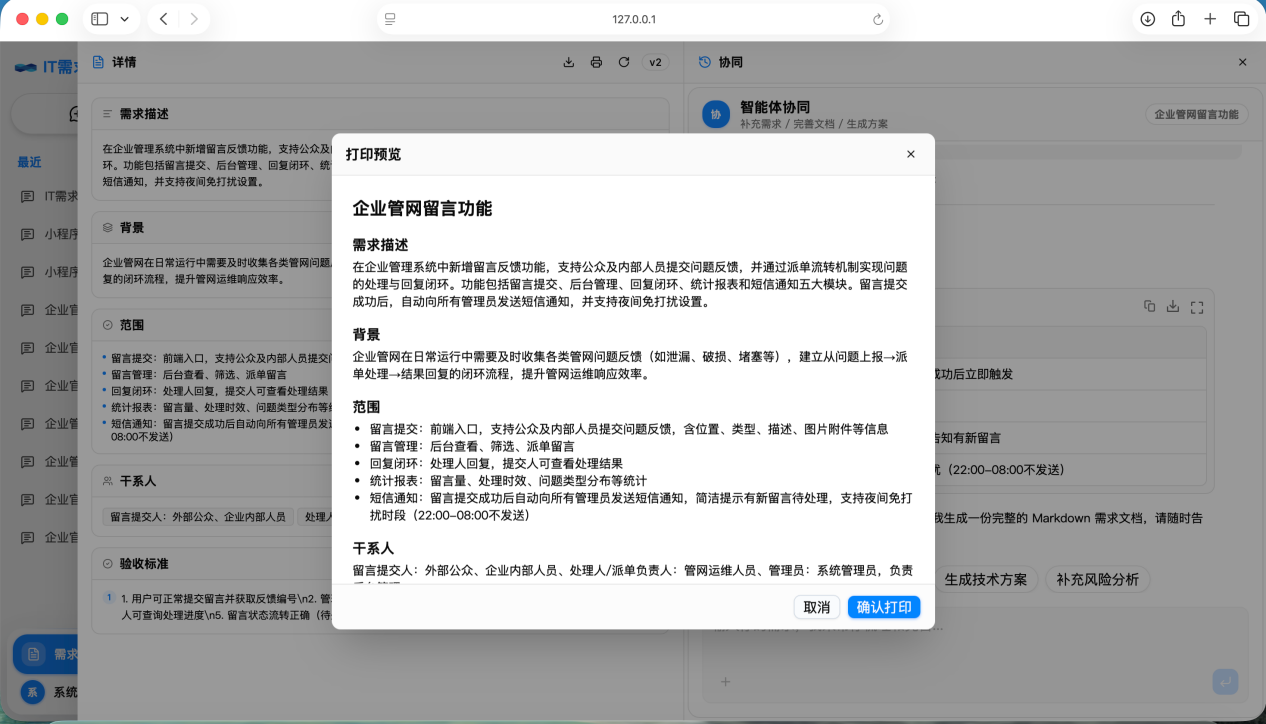Image resolution: width=1266 pixels, height=724 pixels.
Task: Click the reload icon in address bar
Action: [877, 19]
